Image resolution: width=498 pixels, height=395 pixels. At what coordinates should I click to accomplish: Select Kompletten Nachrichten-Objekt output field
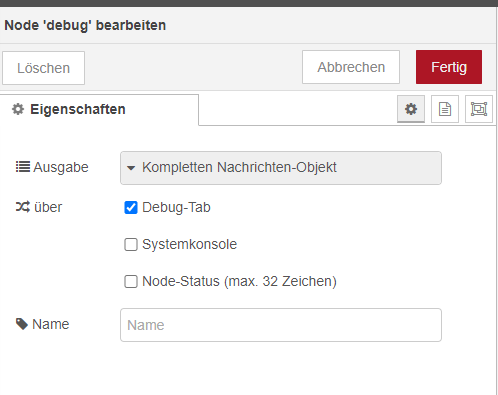(x=281, y=168)
